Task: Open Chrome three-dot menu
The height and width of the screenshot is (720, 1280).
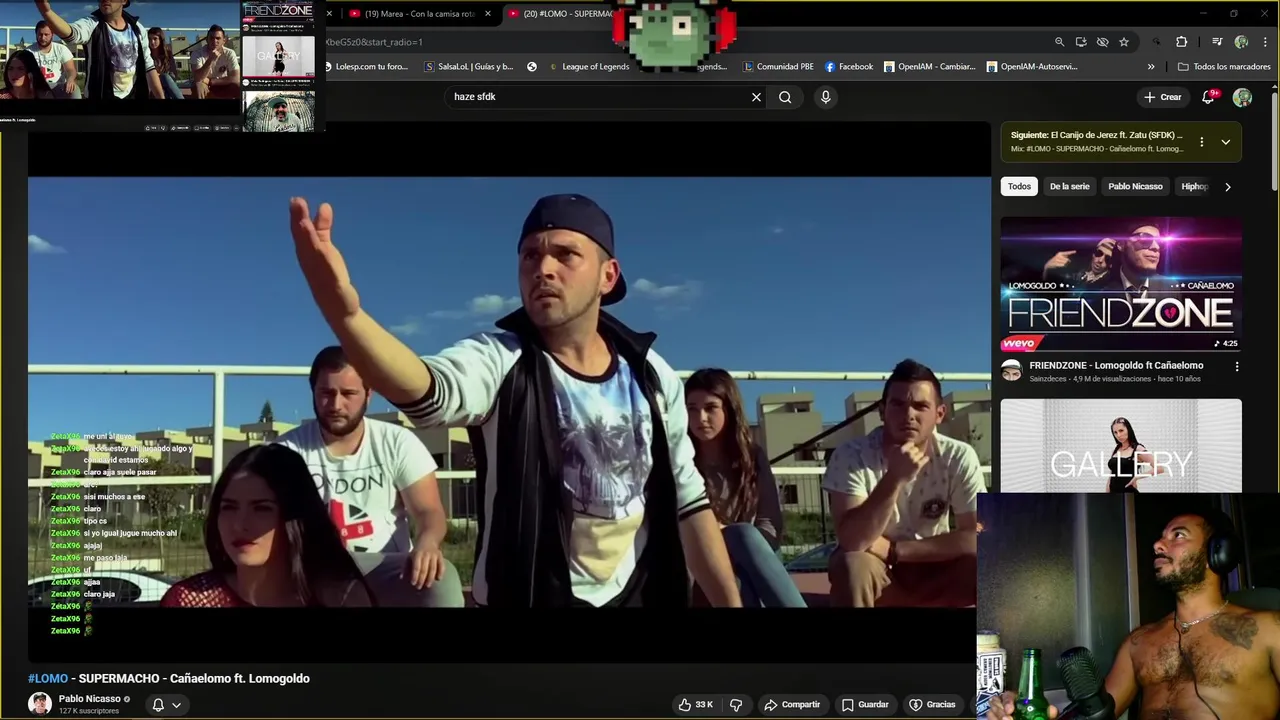Action: tap(1265, 42)
